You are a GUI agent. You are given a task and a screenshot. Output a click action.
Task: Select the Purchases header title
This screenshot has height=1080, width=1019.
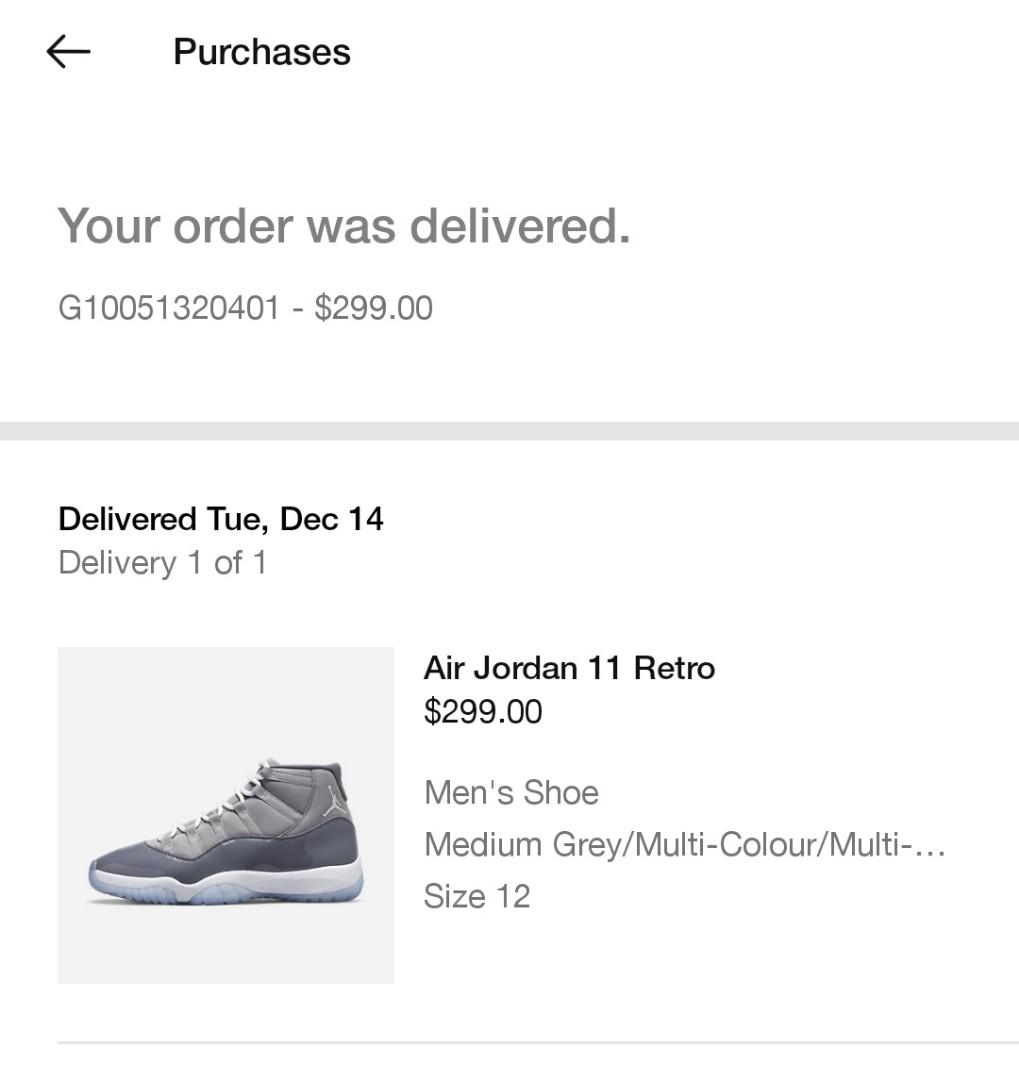[x=262, y=52]
